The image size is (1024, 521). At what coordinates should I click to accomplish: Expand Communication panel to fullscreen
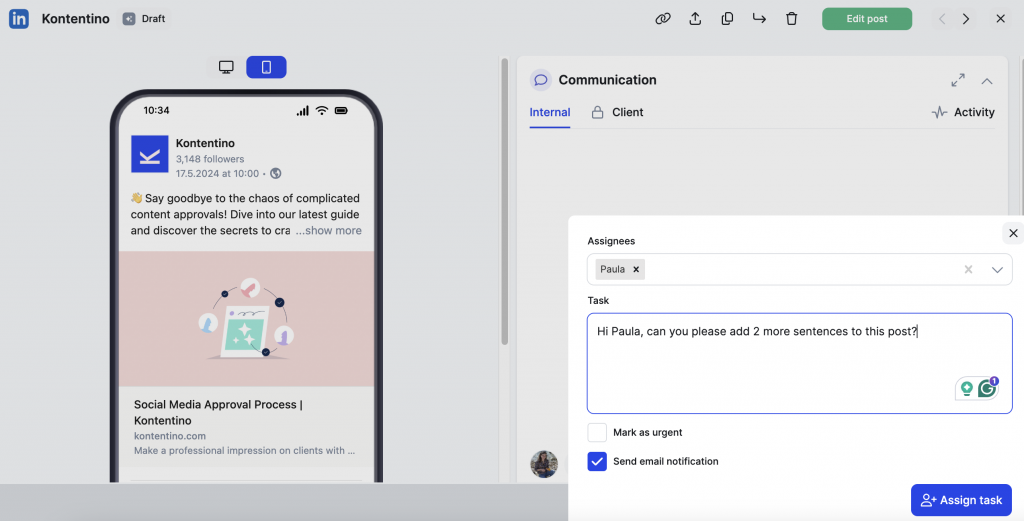tap(957, 80)
